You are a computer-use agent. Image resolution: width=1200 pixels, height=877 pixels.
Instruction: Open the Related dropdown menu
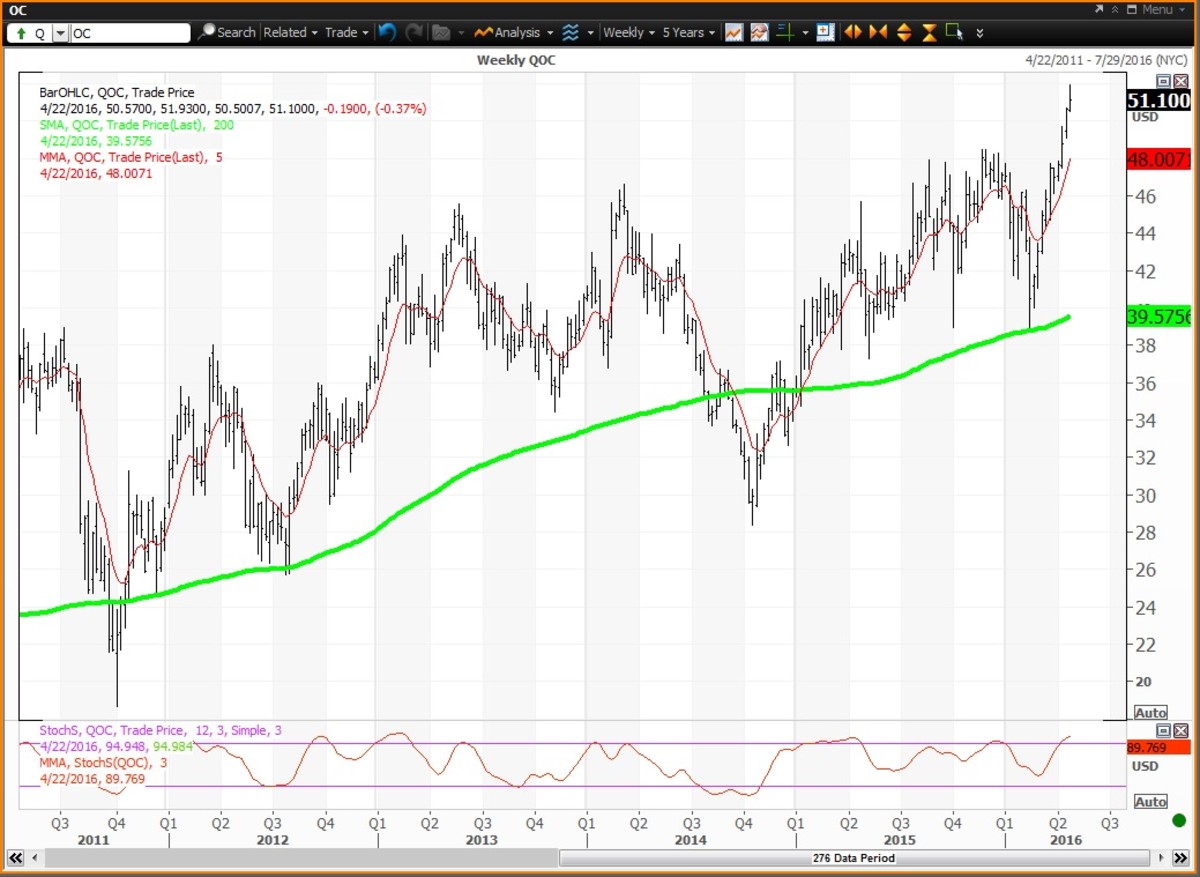coord(290,32)
